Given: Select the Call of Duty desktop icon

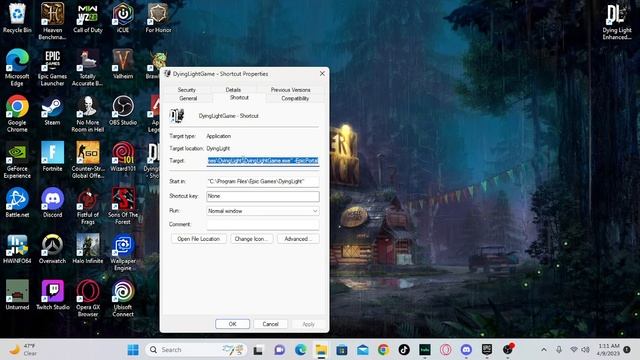Looking at the screenshot, I should tap(88, 18).
